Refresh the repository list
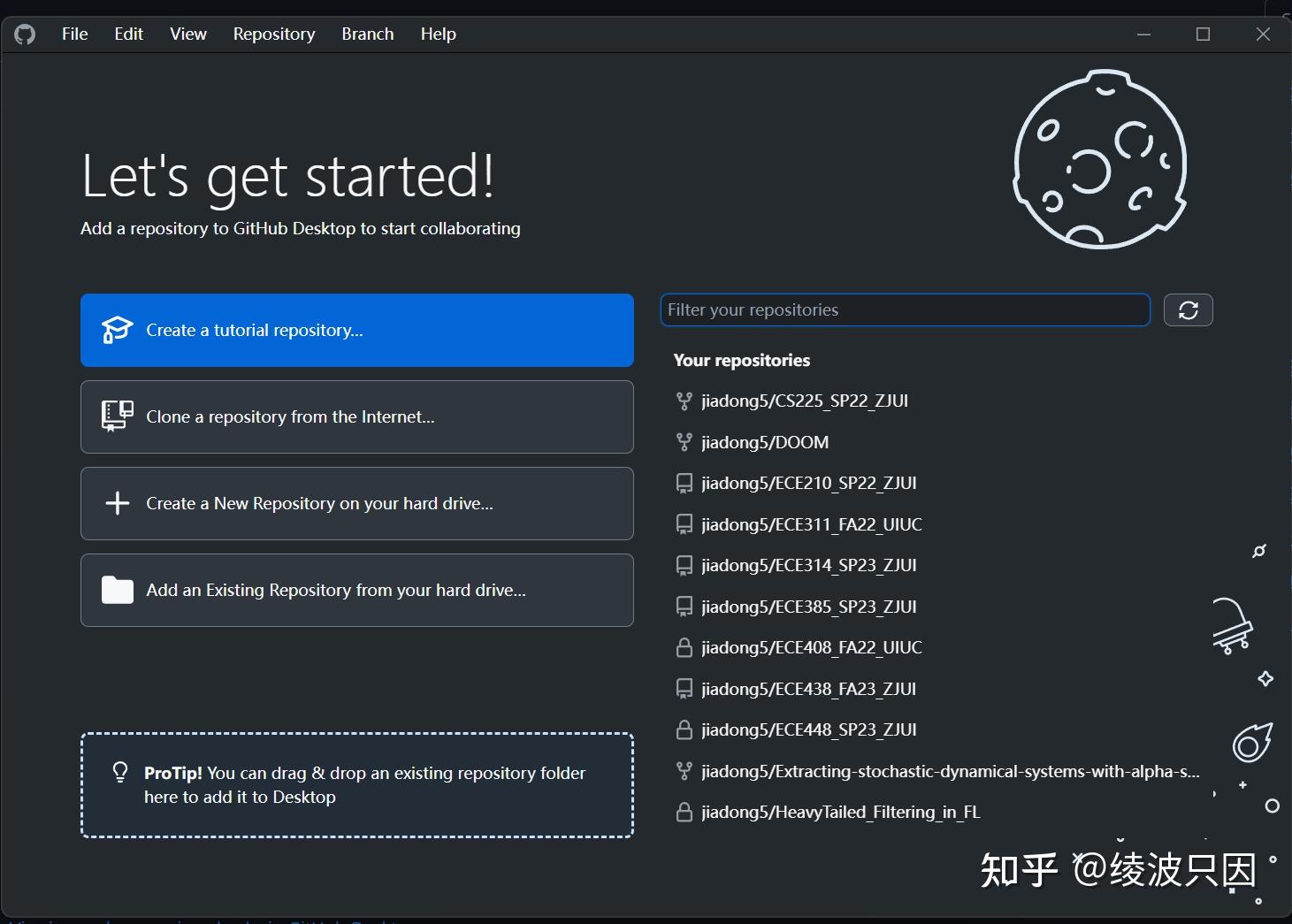Image resolution: width=1292 pixels, height=924 pixels. [1188, 309]
